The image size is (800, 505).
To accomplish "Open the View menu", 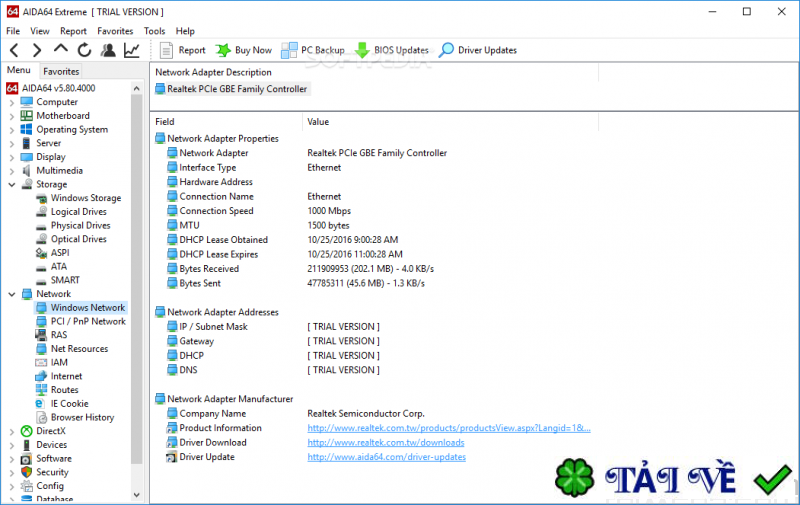I will click(x=40, y=31).
